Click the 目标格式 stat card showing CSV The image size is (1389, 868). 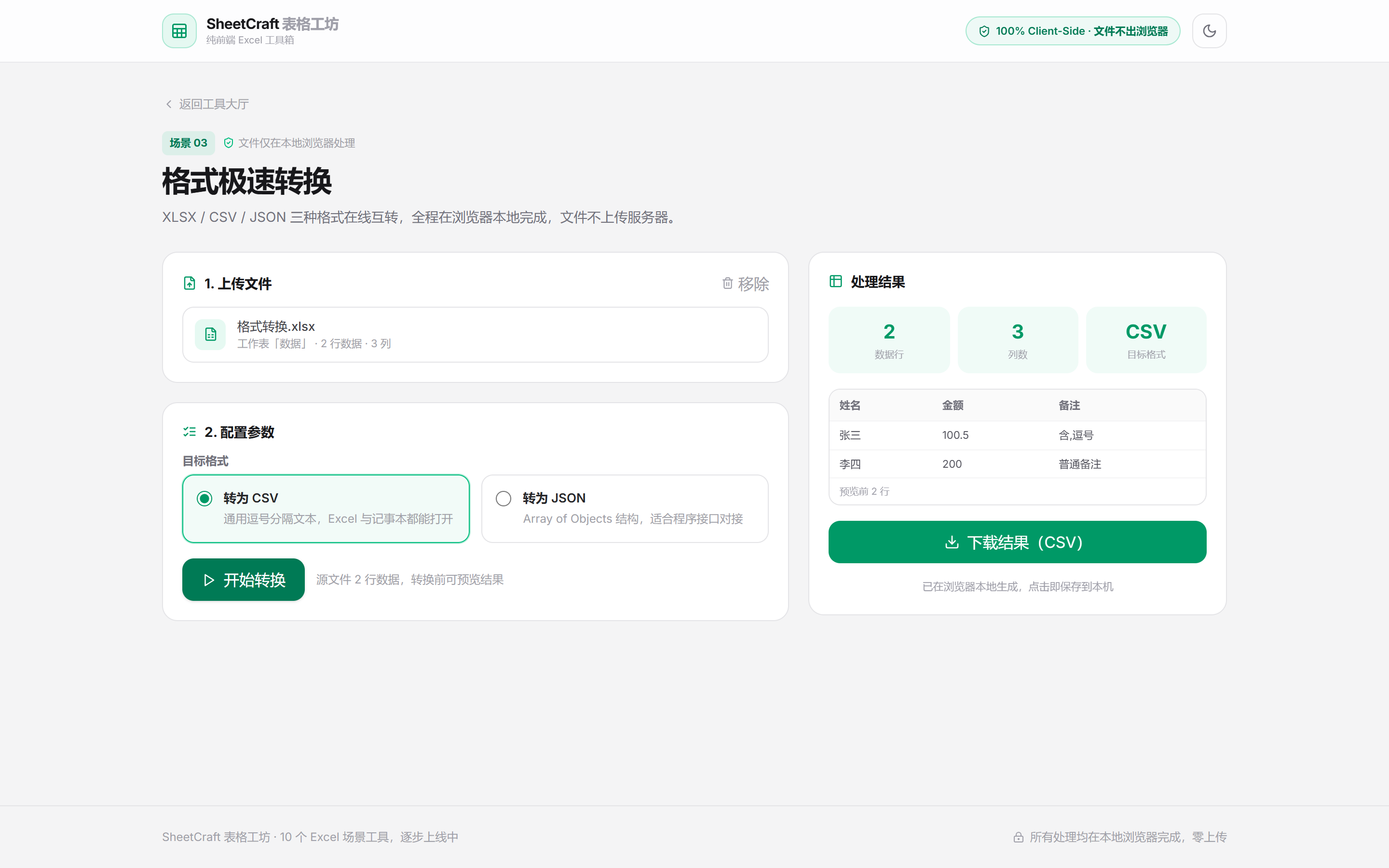coord(1145,340)
